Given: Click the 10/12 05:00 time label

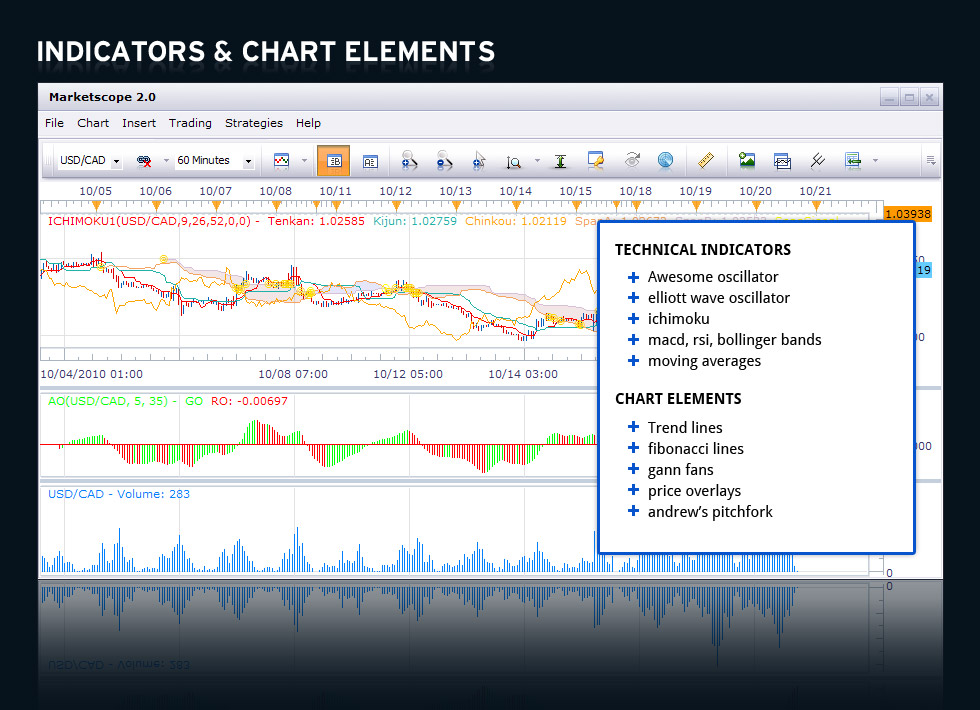Looking at the screenshot, I should (x=408, y=374).
